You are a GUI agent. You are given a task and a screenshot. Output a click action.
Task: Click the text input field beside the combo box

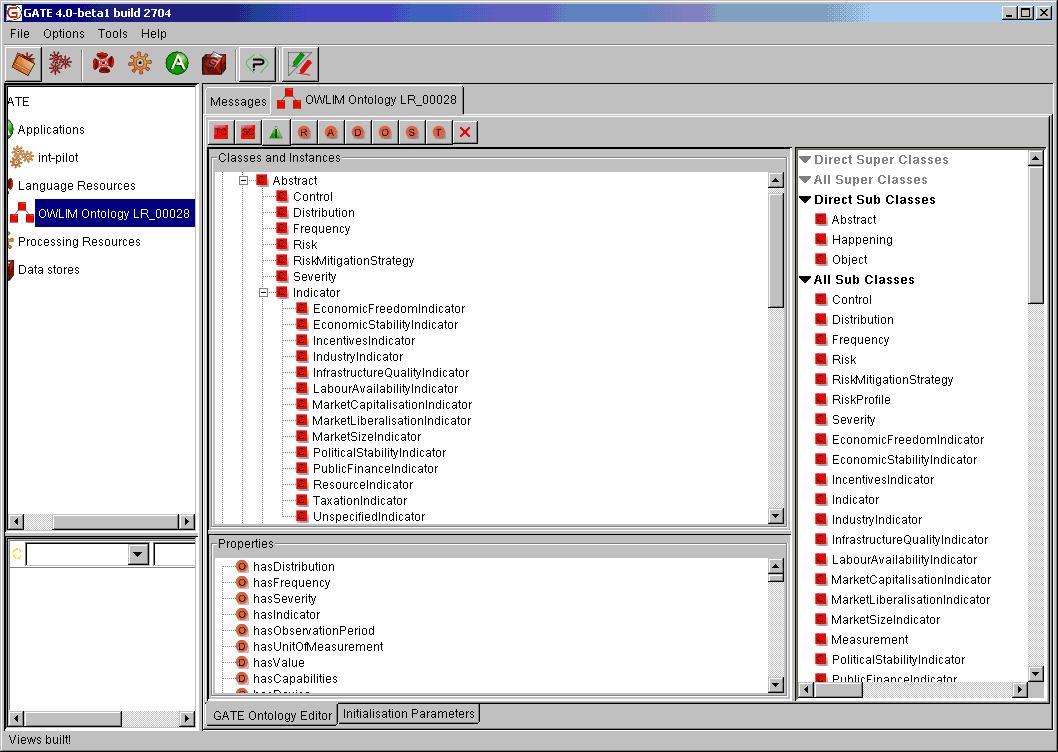(175, 555)
